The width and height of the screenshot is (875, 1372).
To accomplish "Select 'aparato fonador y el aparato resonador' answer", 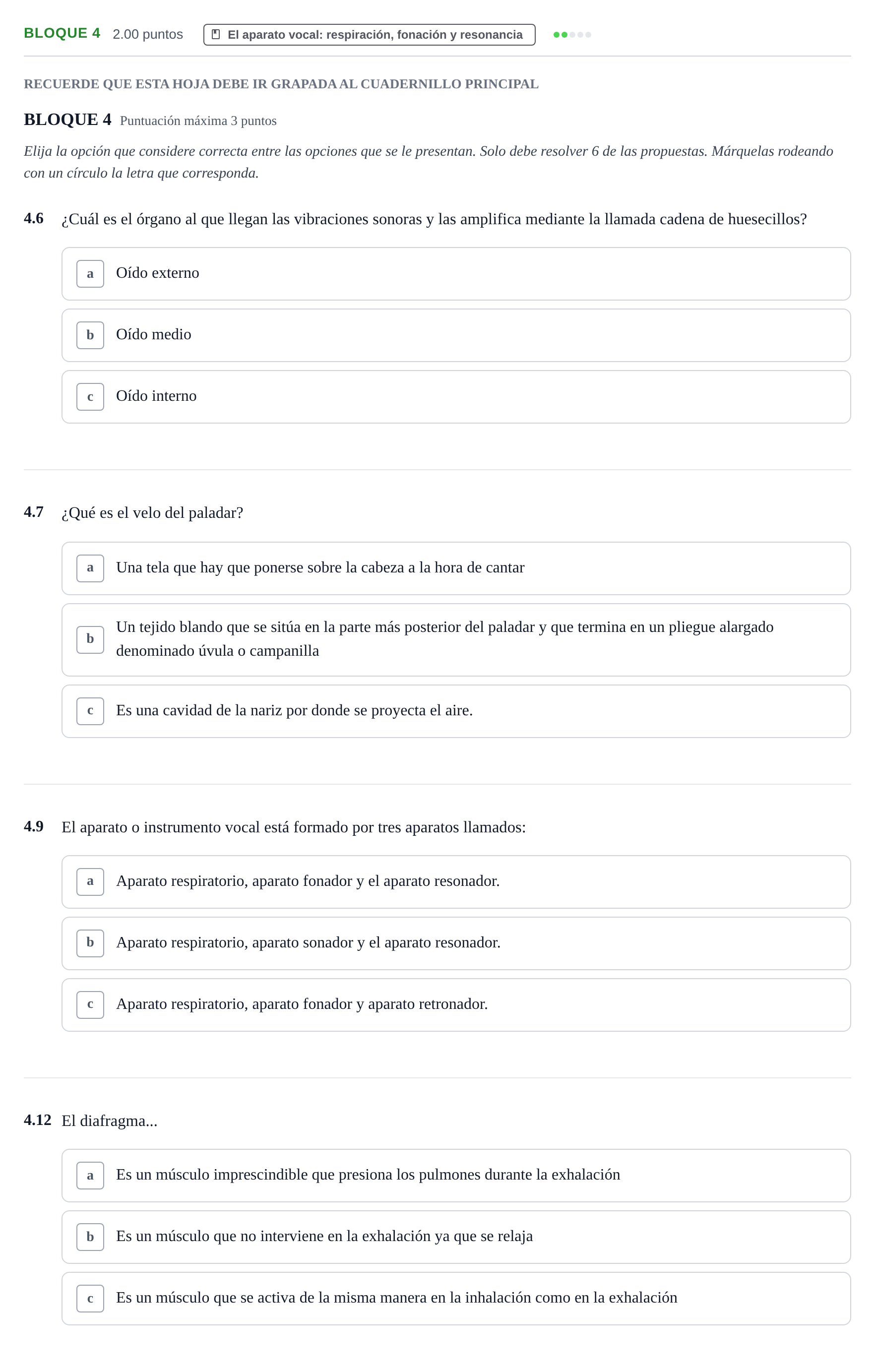I will (x=456, y=881).
